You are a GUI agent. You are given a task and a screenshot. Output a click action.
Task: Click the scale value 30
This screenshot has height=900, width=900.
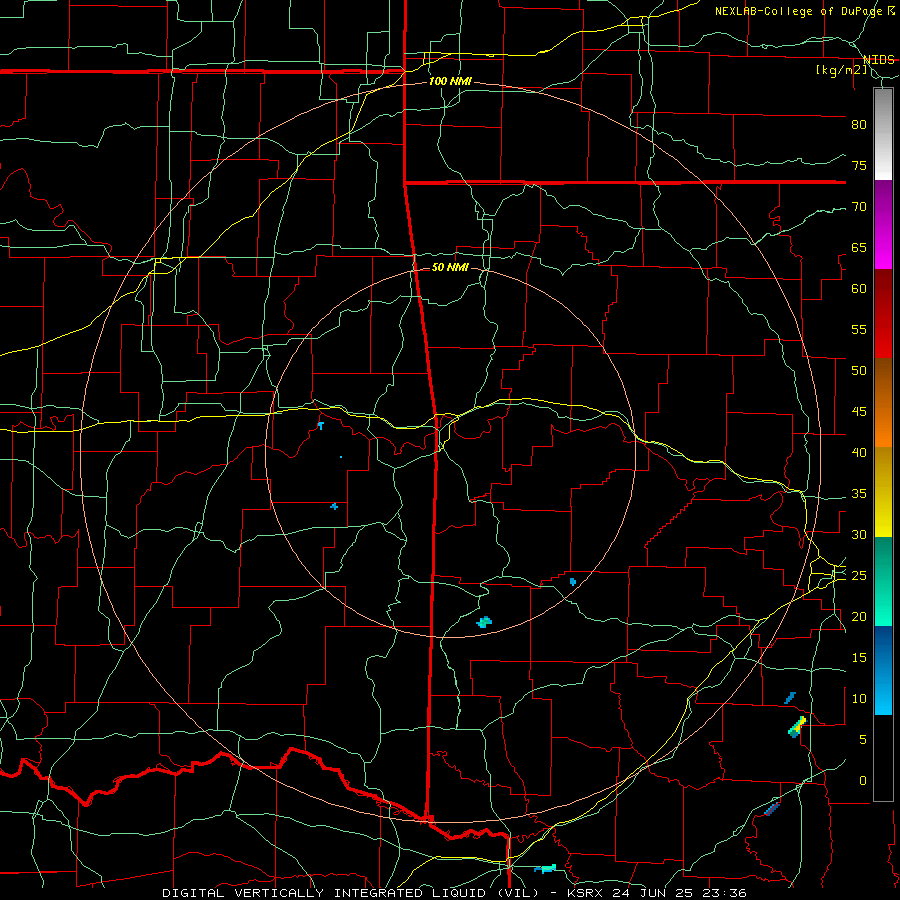pyautogui.click(x=859, y=534)
